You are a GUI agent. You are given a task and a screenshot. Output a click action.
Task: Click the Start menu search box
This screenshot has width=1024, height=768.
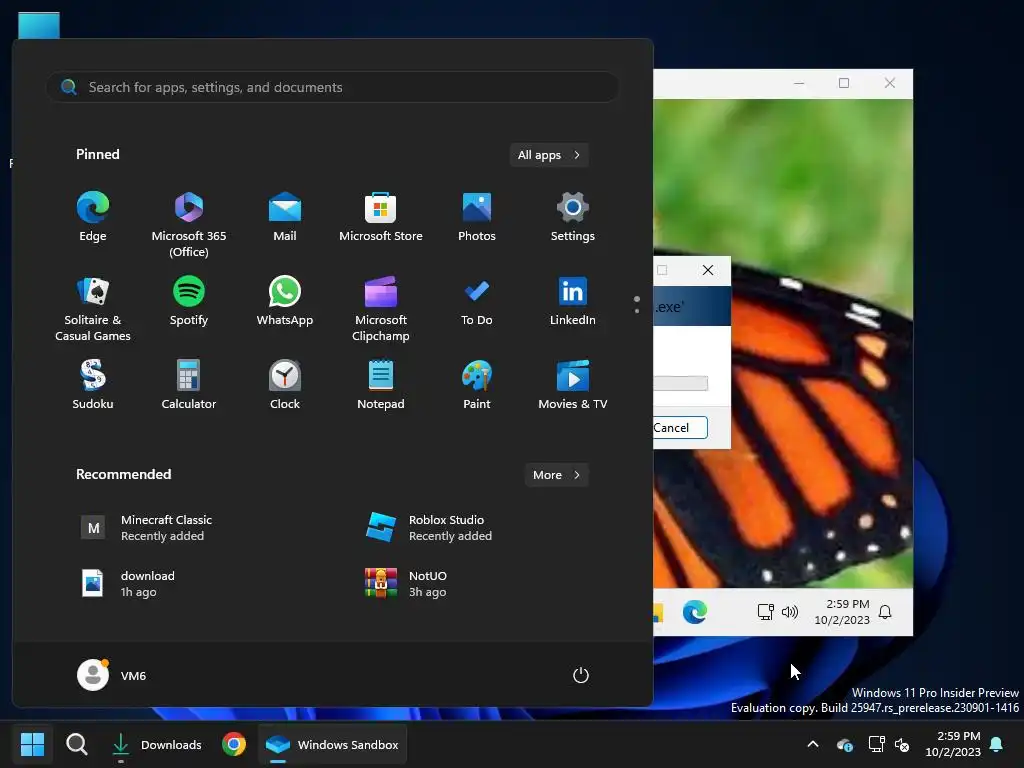pos(332,87)
